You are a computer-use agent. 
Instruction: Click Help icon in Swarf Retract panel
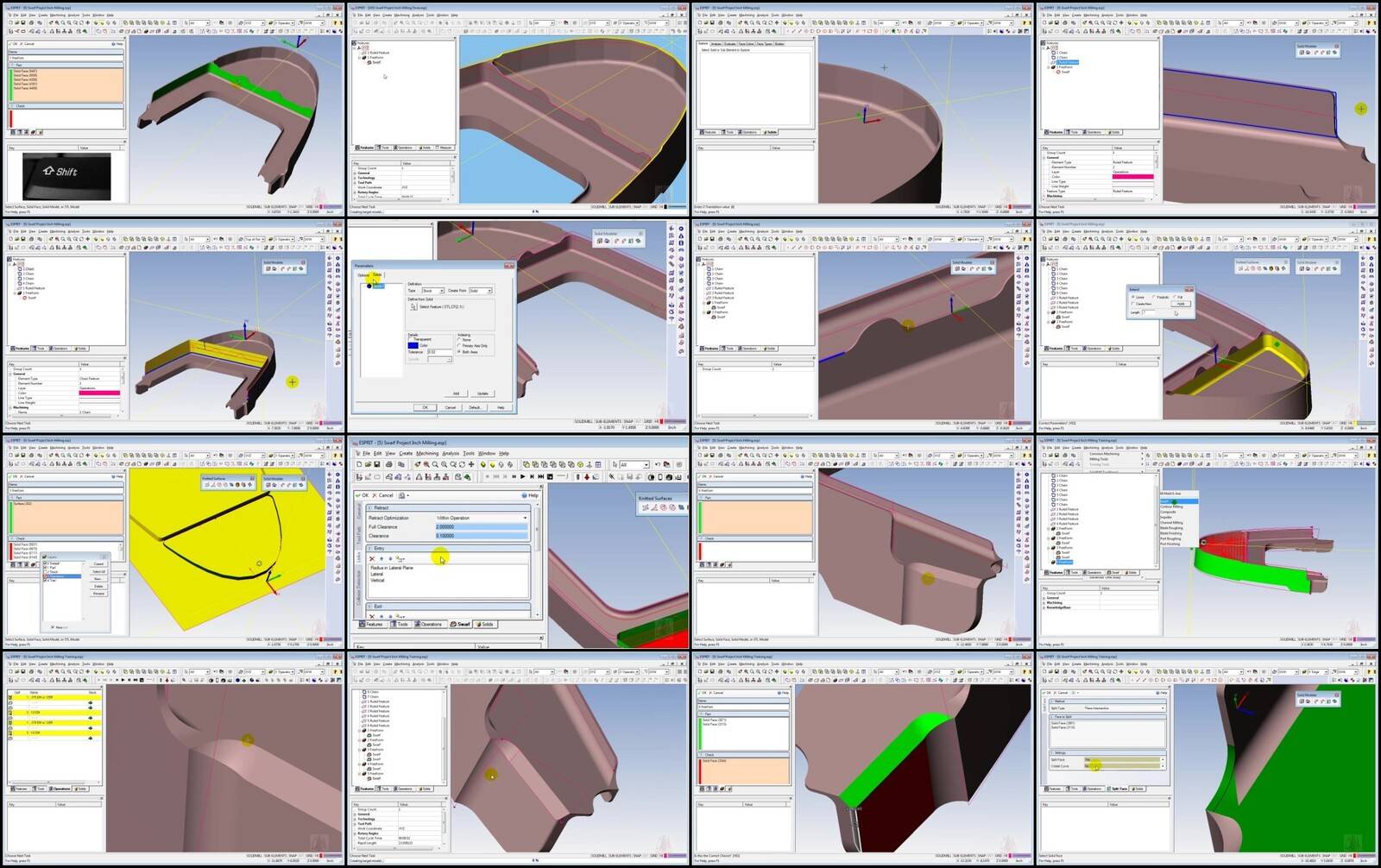(524, 495)
